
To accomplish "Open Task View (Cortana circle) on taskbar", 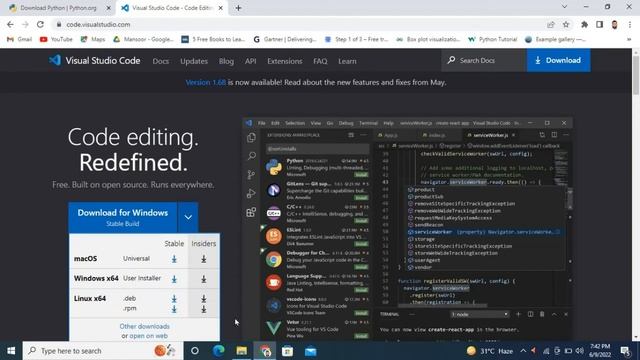I will (195, 351).
